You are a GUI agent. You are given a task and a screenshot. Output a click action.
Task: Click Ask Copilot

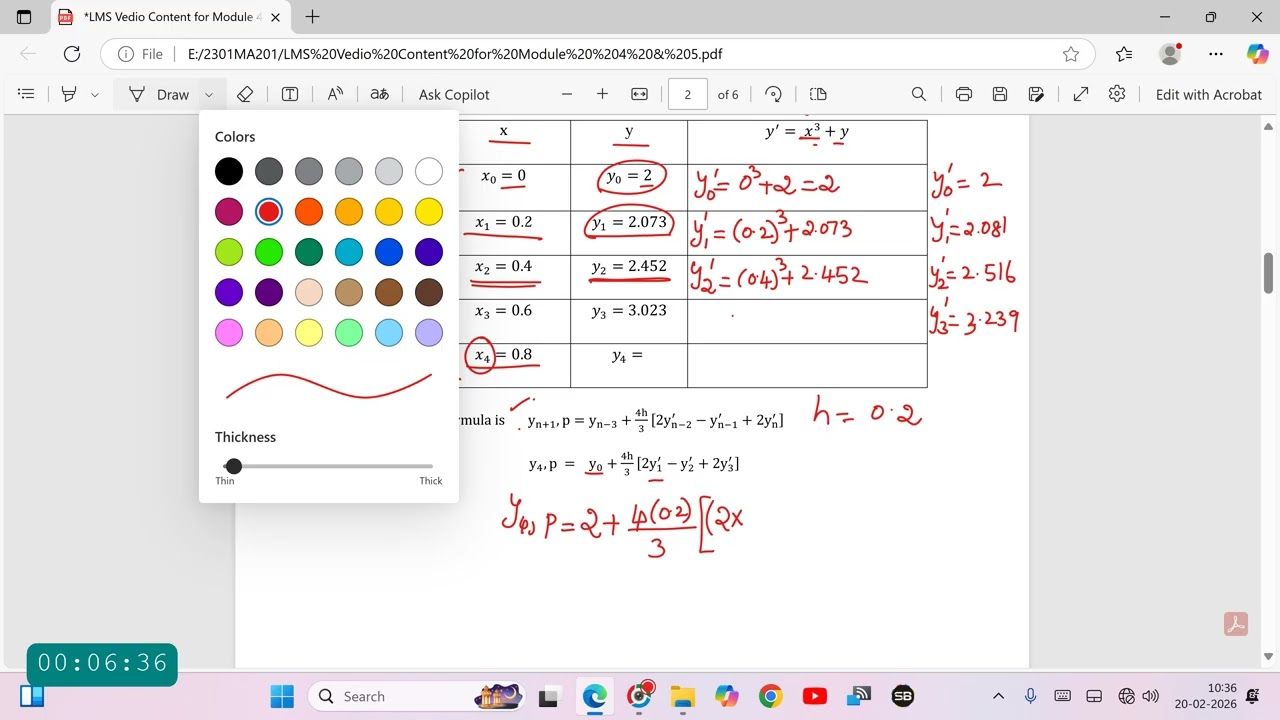454,94
